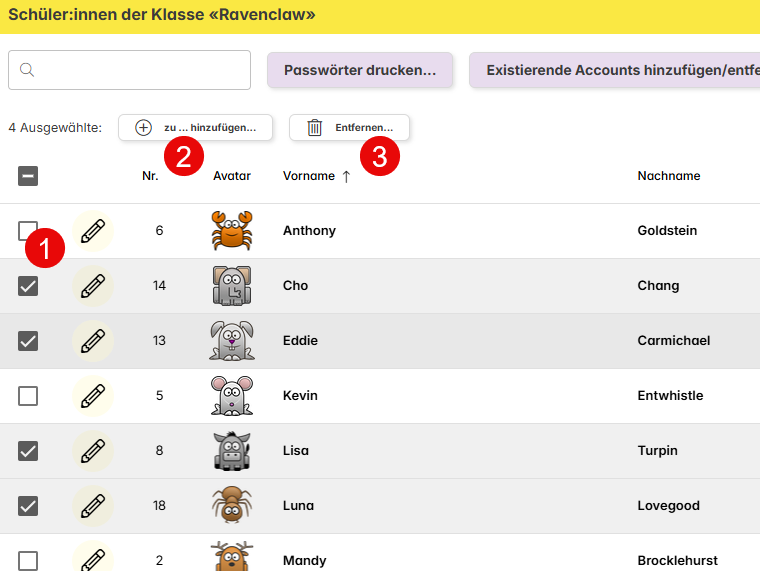
Task: Click the trash icon on Entfernen button
Action: tap(315, 128)
